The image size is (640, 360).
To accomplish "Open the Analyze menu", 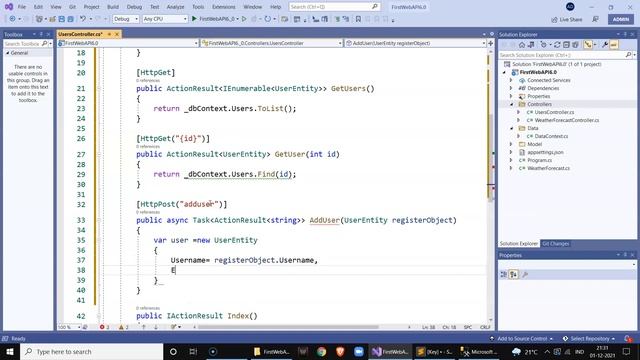I will pyautogui.click(x=176, y=7).
